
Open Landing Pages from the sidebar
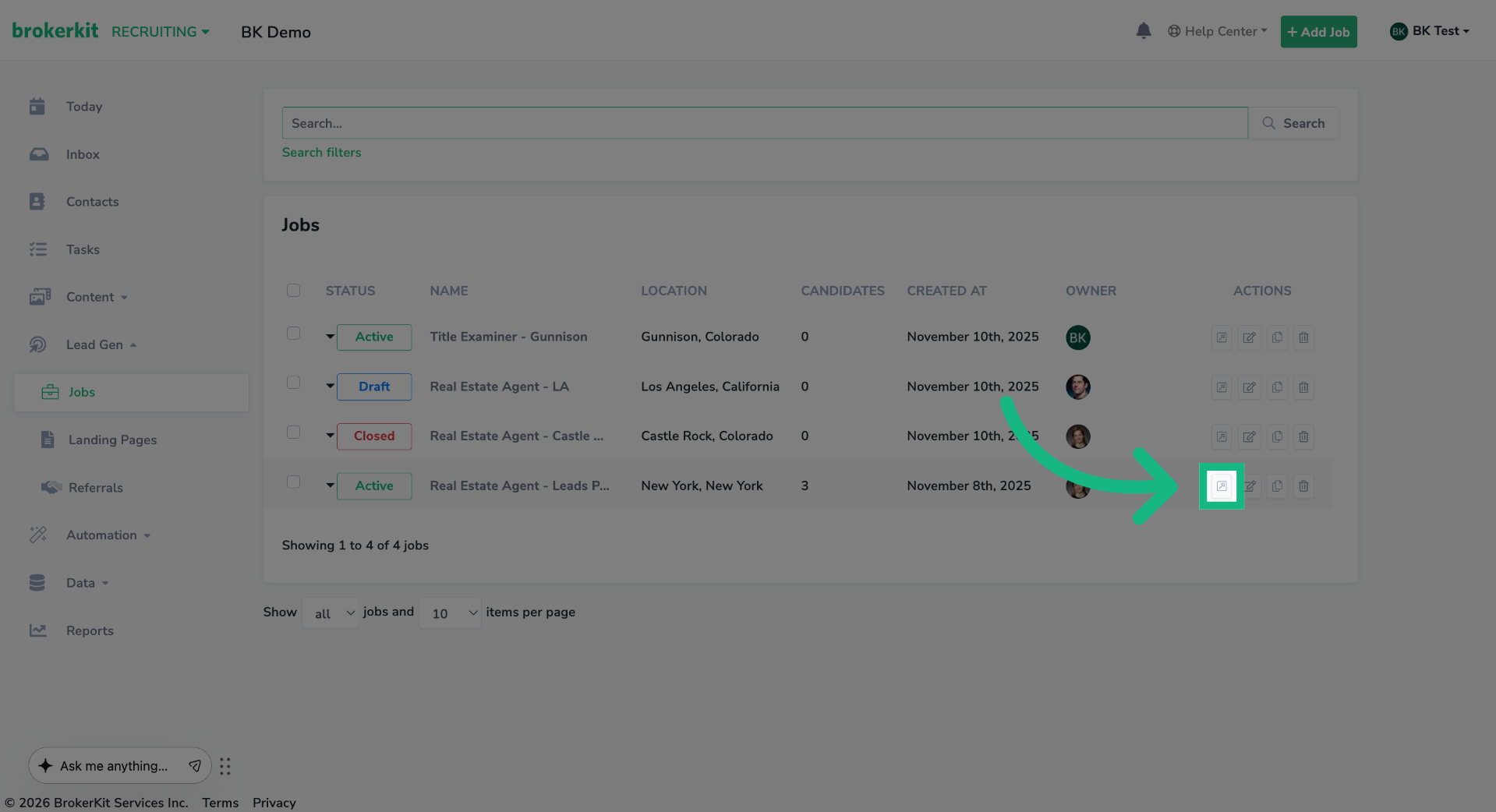(111, 440)
